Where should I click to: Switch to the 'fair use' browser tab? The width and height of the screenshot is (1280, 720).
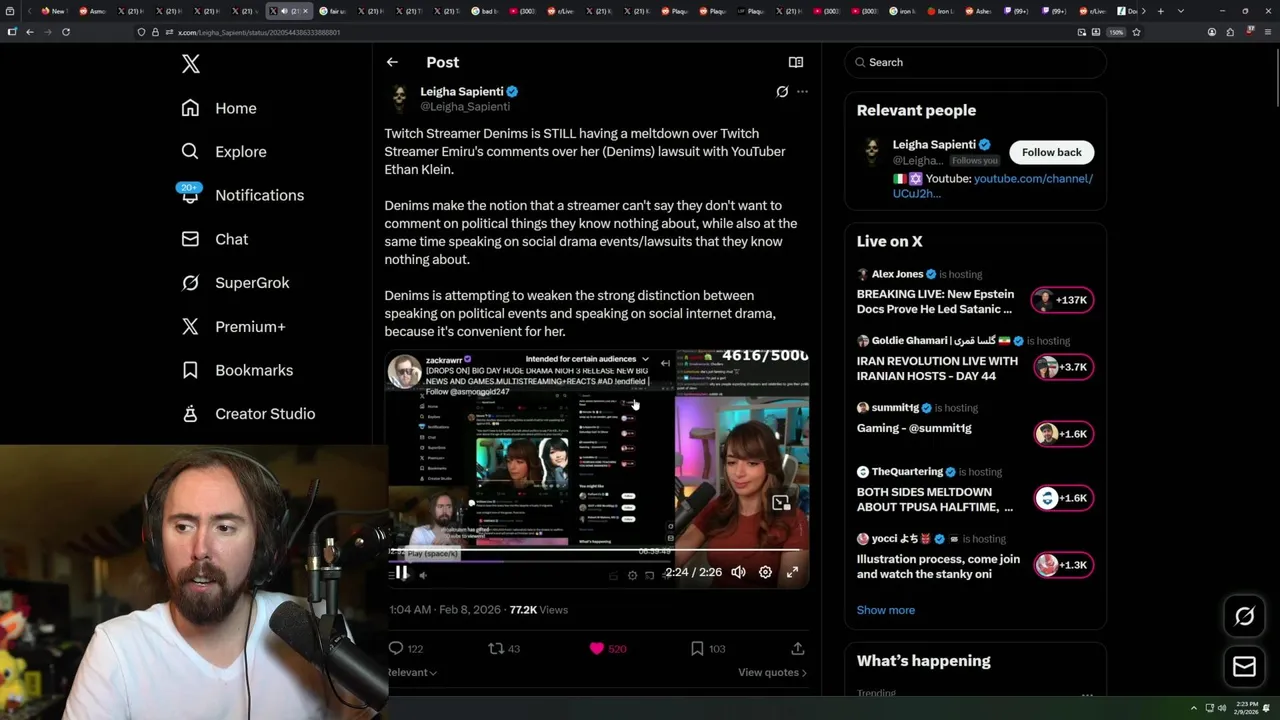click(333, 11)
